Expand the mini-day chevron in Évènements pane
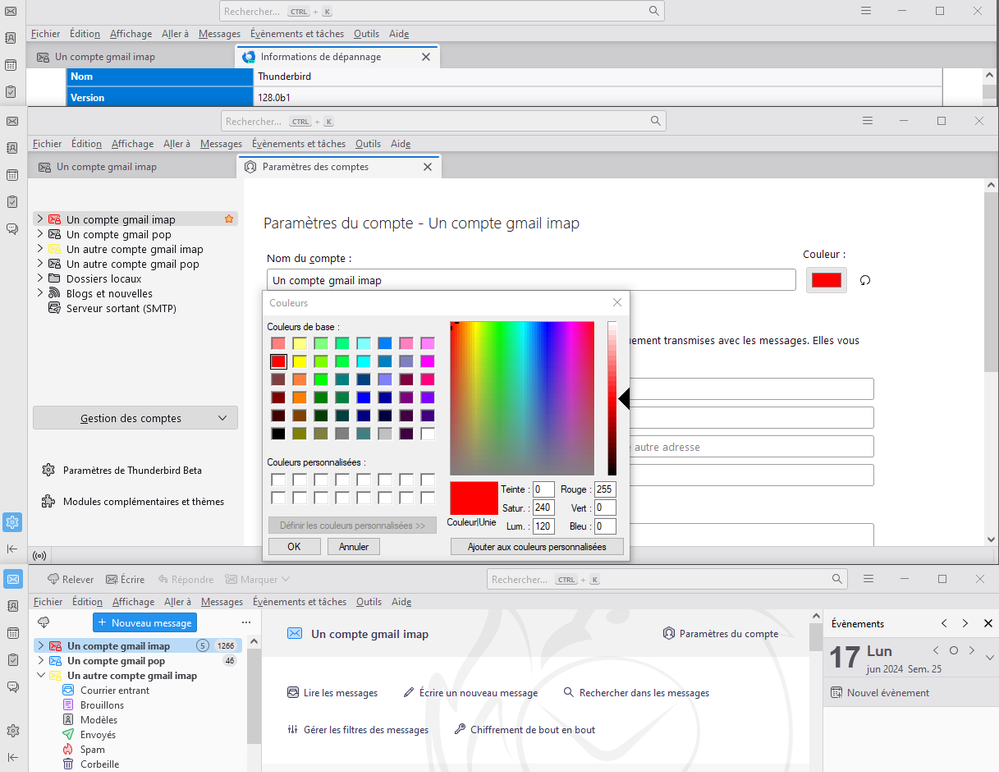Screen dimensions: 999x772 tap(989, 657)
